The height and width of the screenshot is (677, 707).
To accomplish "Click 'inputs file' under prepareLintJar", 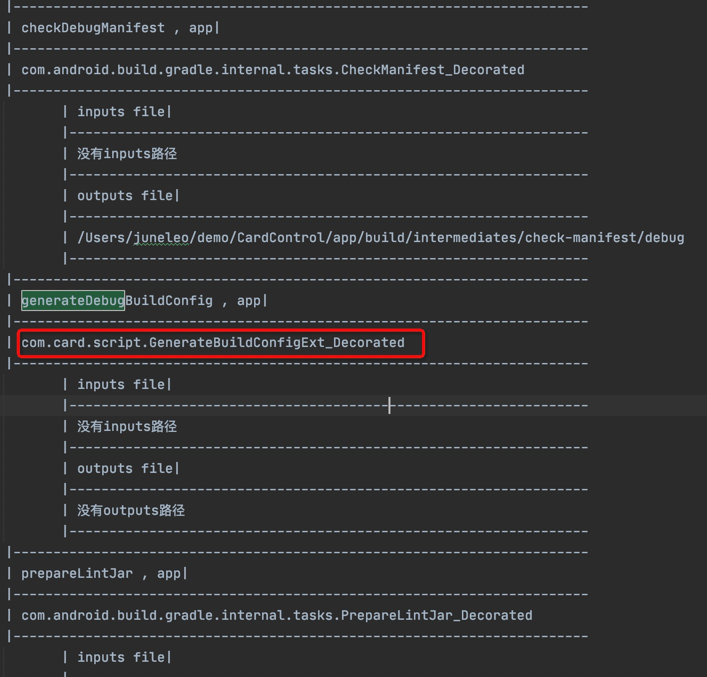I will [x=122, y=658].
